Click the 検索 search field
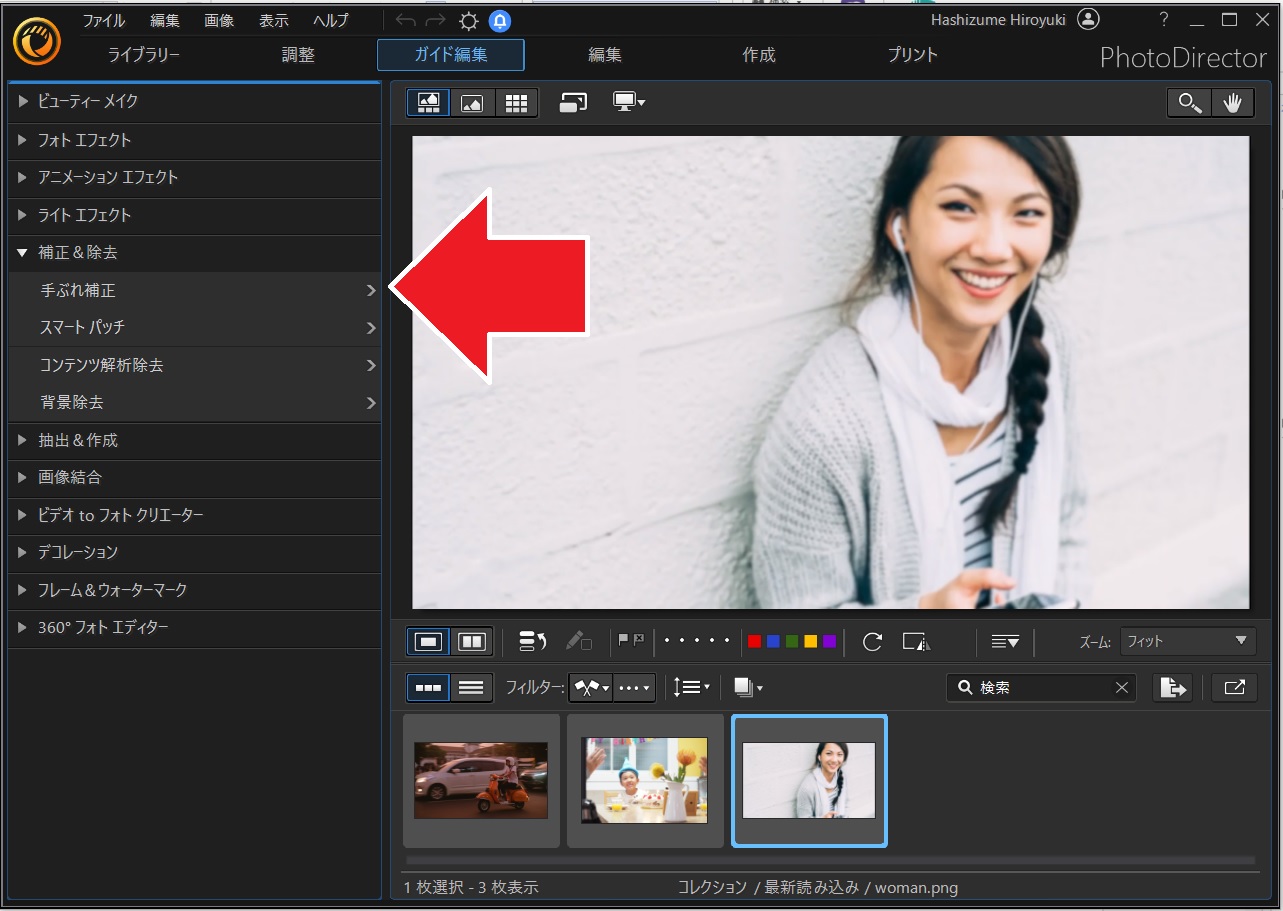This screenshot has height=911, width=1283. click(x=1041, y=687)
